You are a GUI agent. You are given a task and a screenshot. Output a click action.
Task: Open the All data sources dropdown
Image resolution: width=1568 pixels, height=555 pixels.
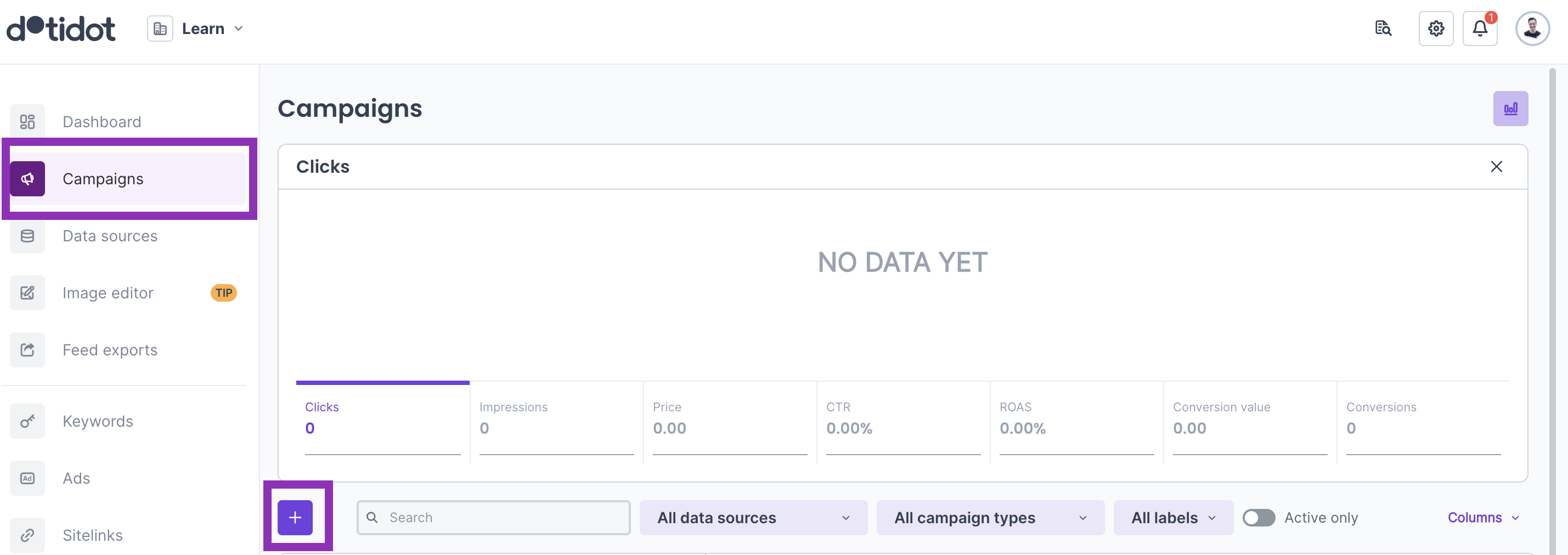753,517
